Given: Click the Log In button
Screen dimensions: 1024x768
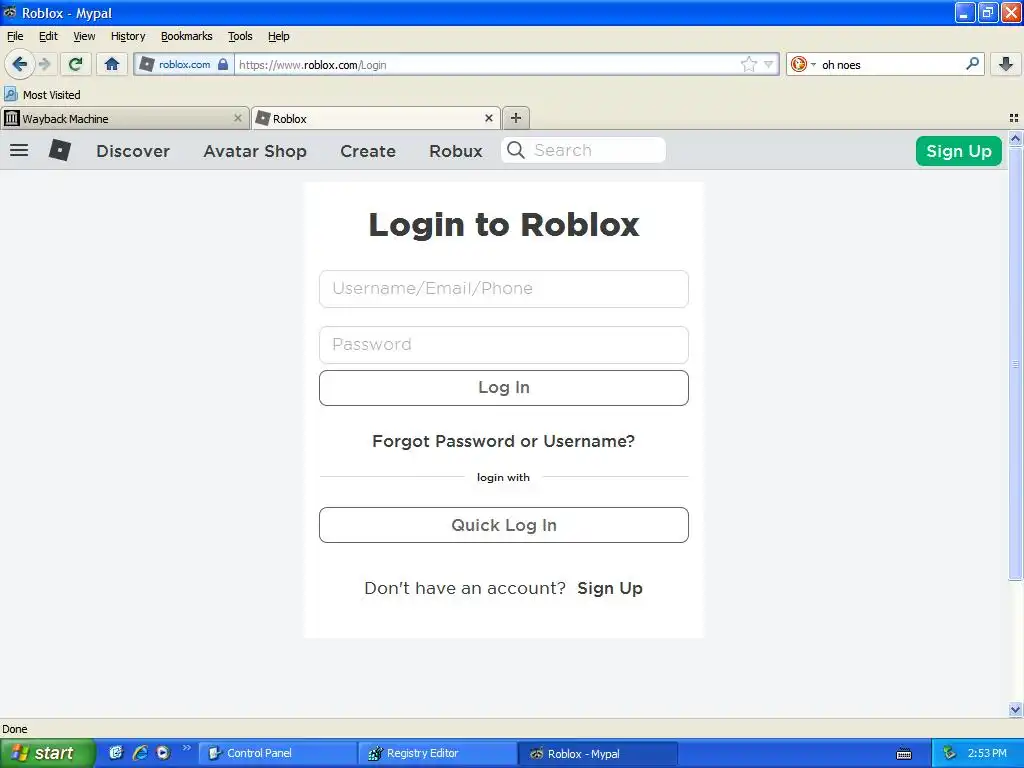Looking at the screenshot, I should tap(504, 388).
